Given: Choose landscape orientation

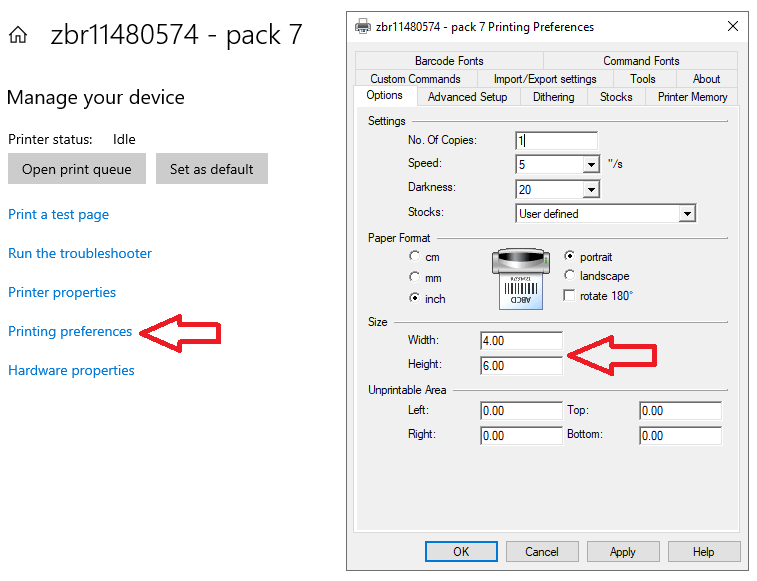Looking at the screenshot, I should pos(570,276).
